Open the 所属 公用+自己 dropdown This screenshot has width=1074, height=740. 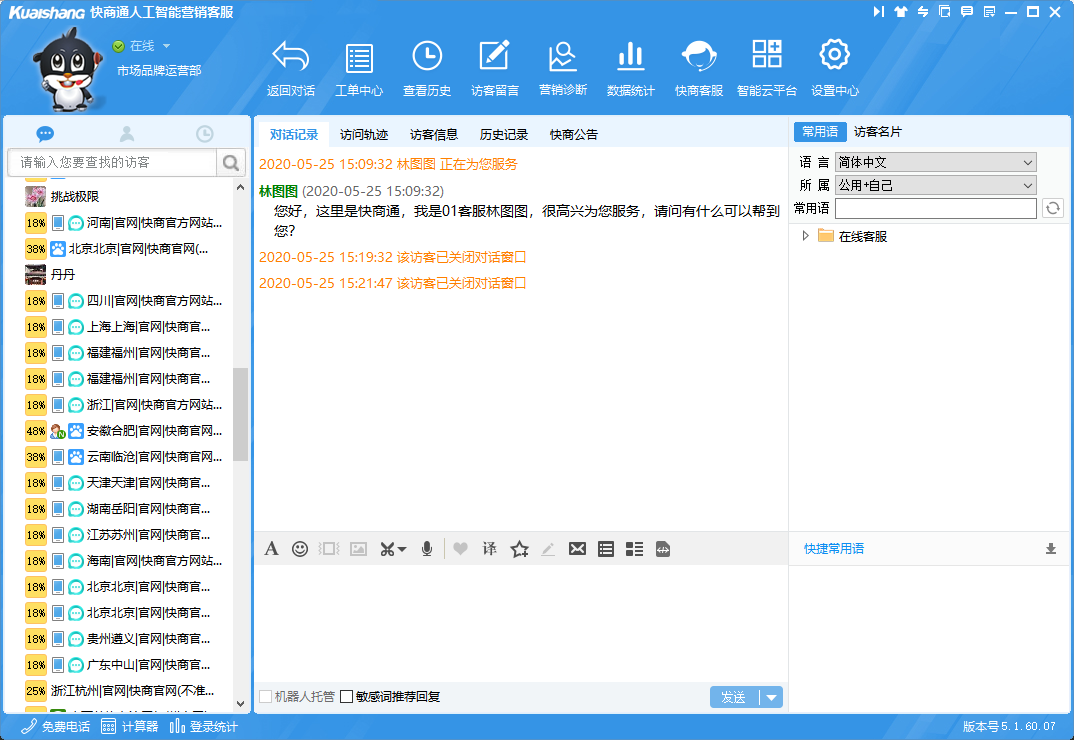click(935, 185)
